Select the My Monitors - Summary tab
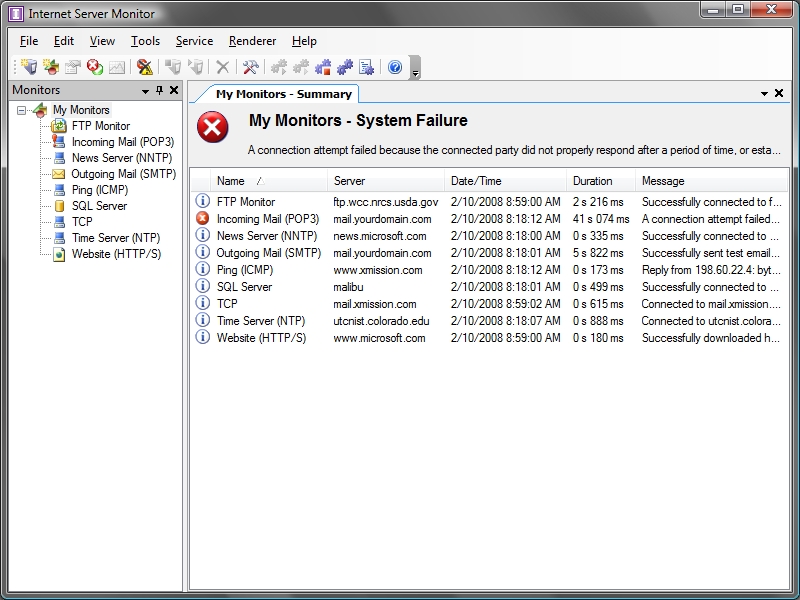This screenshot has width=800, height=600. pyautogui.click(x=283, y=94)
